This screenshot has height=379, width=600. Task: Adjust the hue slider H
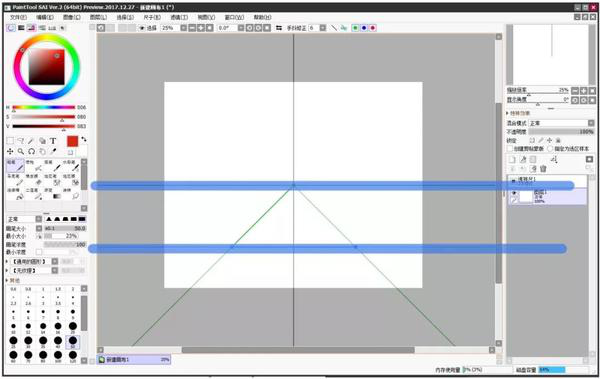tap(44, 108)
